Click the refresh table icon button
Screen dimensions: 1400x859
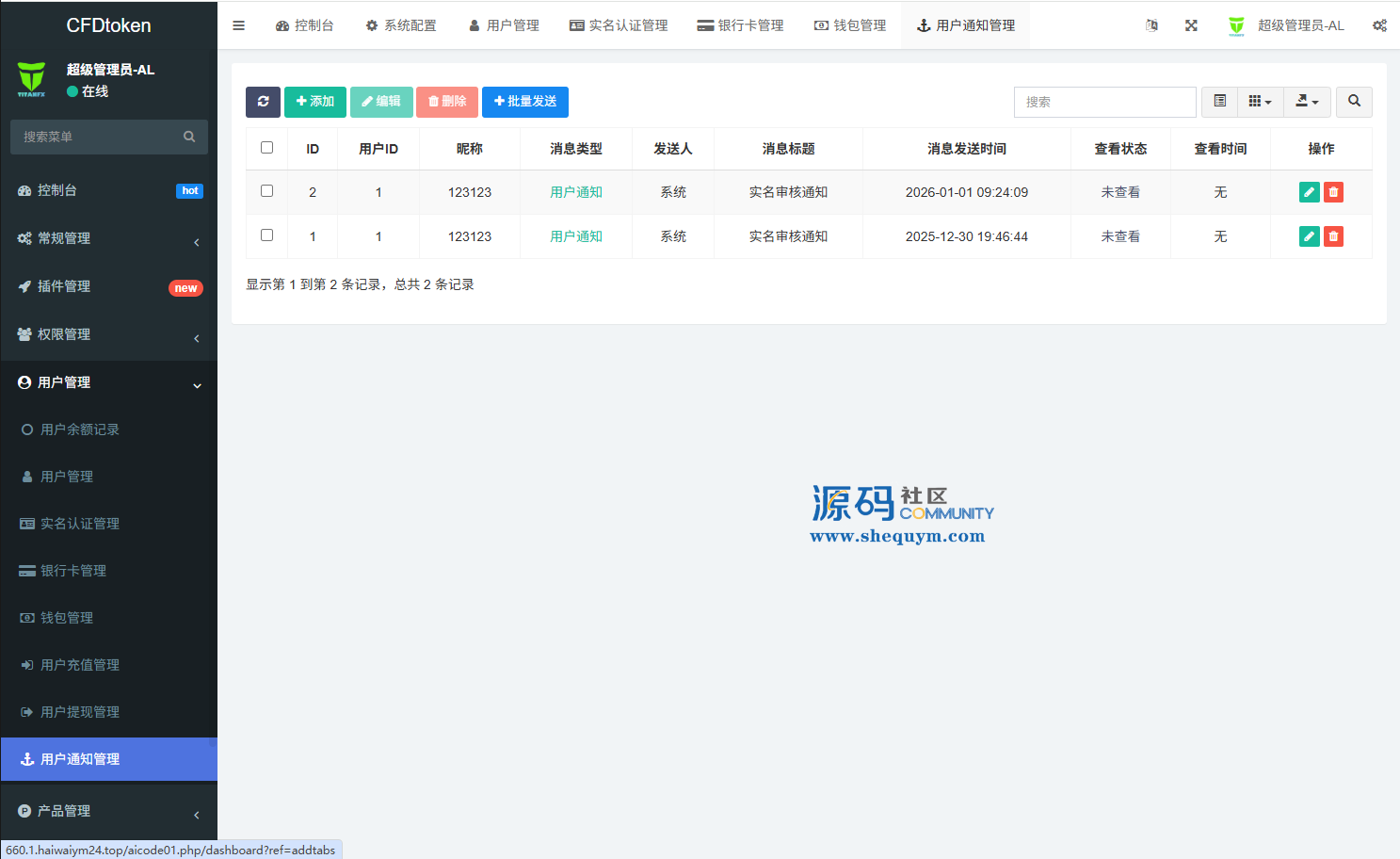[x=263, y=102]
